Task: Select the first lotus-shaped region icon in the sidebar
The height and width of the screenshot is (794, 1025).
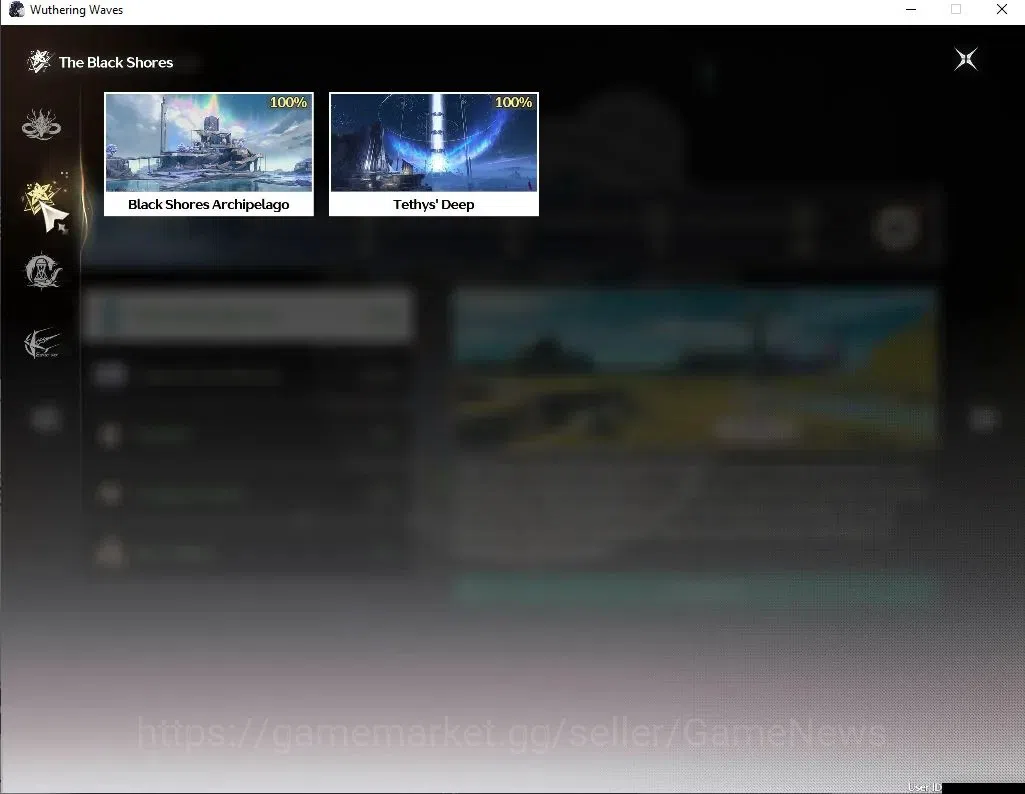Action: [41, 124]
